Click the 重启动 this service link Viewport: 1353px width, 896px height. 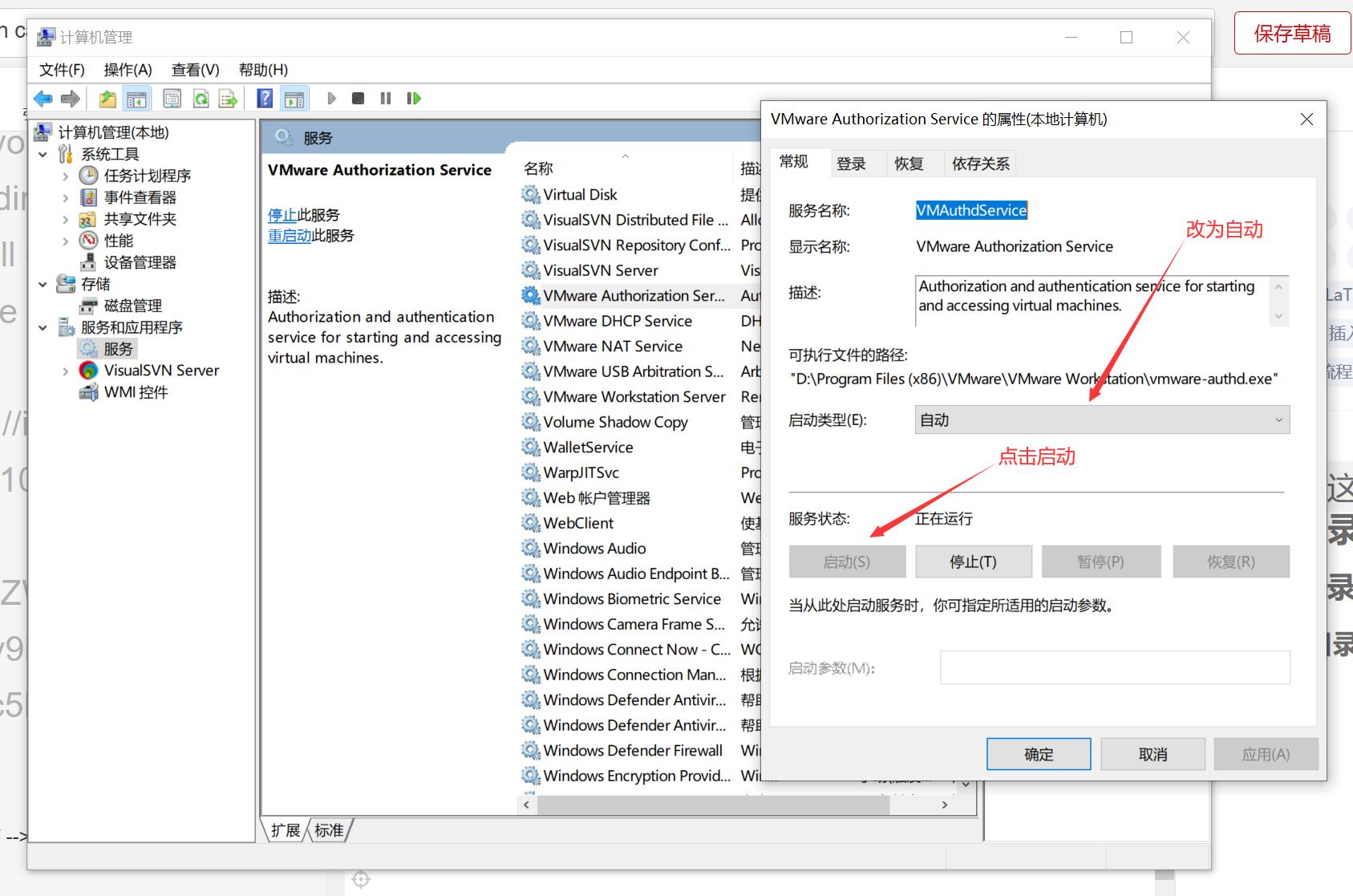click(290, 236)
